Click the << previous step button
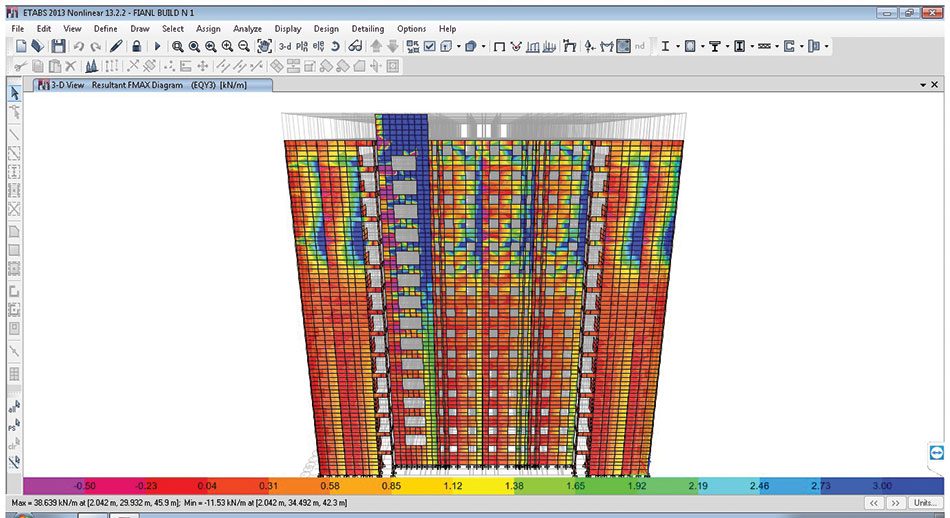This screenshot has height=518, width=950. click(x=874, y=503)
